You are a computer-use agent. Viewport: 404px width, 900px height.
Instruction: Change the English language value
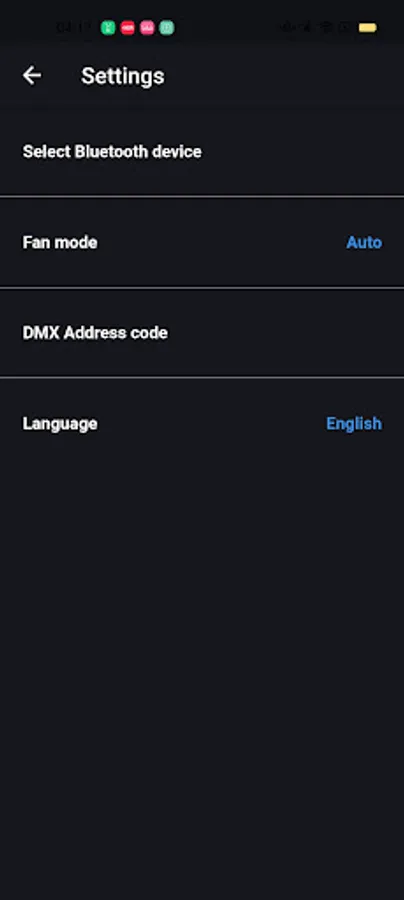click(x=354, y=424)
